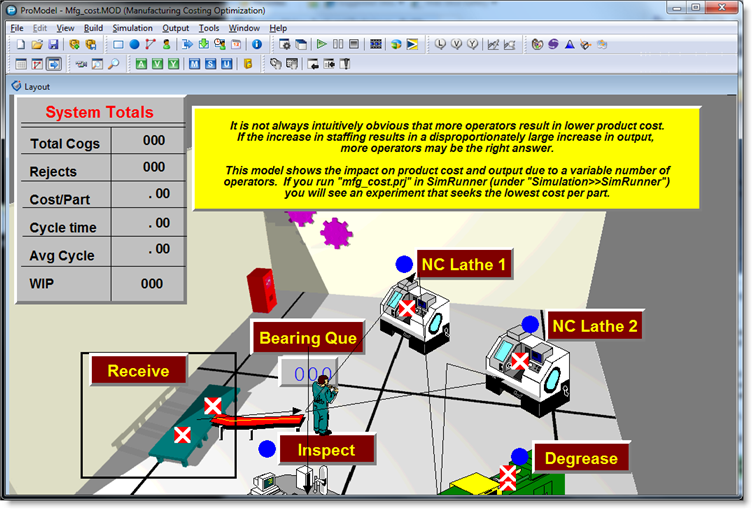
Task: Open the Build menu
Action: pyautogui.click(x=93, y=28)
